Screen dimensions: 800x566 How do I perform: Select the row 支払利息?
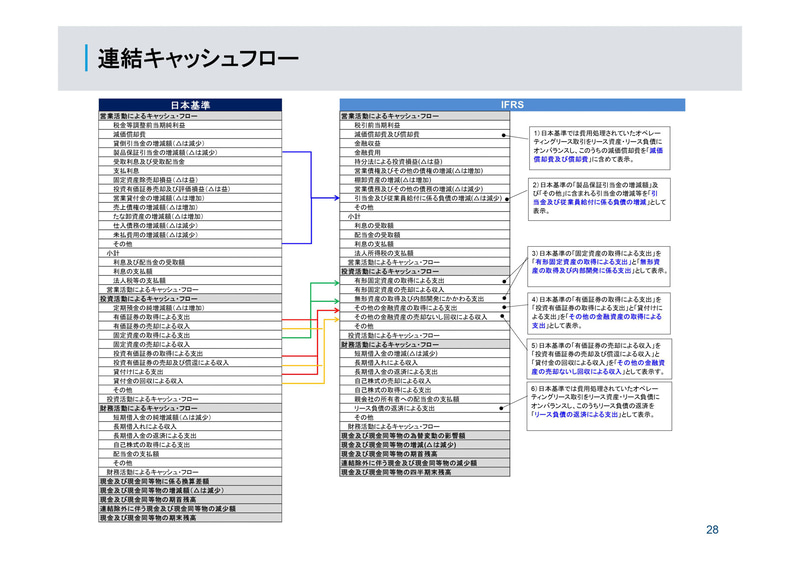[190, 171]
